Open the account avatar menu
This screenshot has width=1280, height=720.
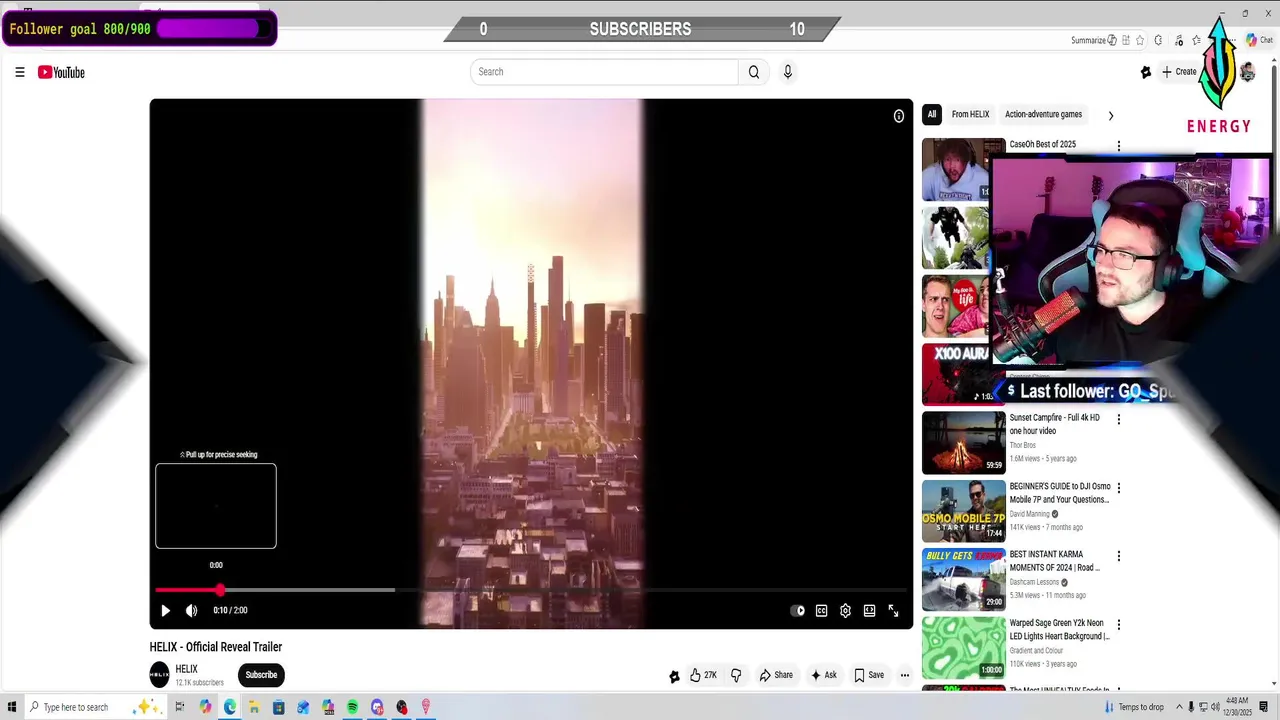[1247, 72]
